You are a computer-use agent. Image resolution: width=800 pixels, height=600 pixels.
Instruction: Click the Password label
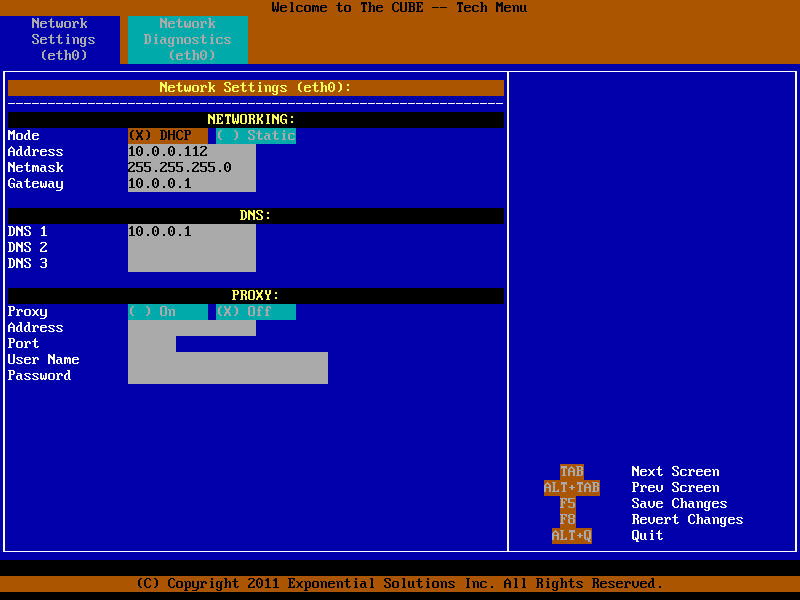point(39,376)
